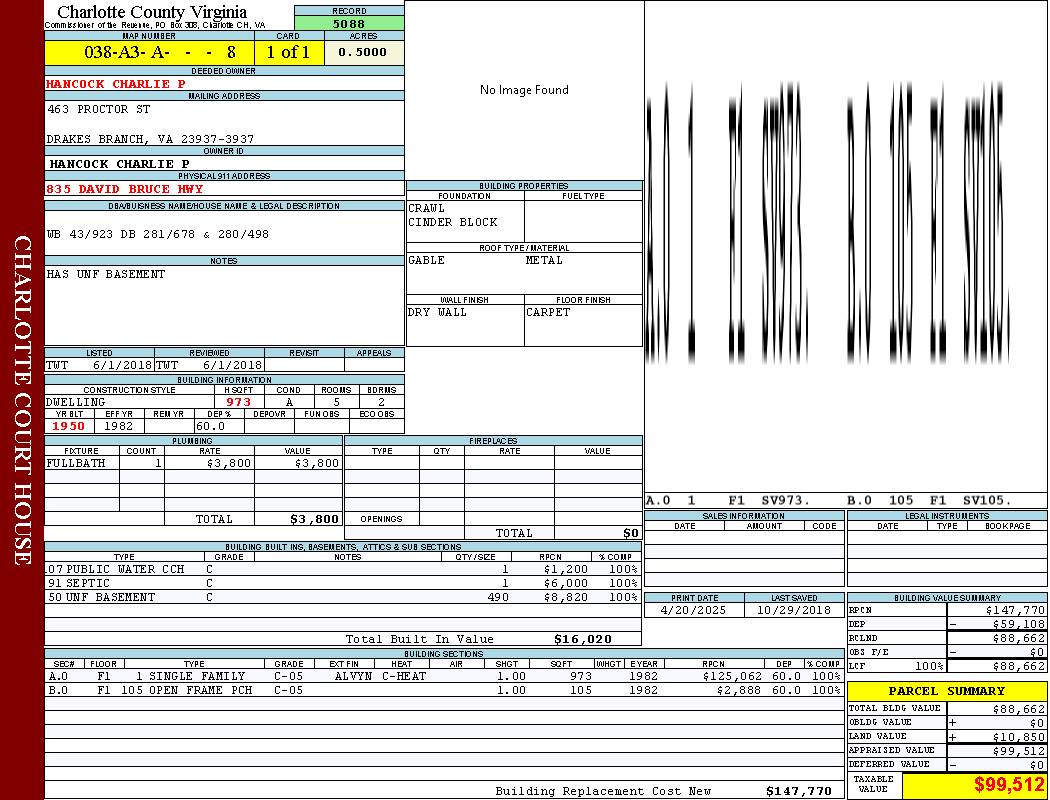Click the plumbing total $3,800 in bold

coord(314,519)
